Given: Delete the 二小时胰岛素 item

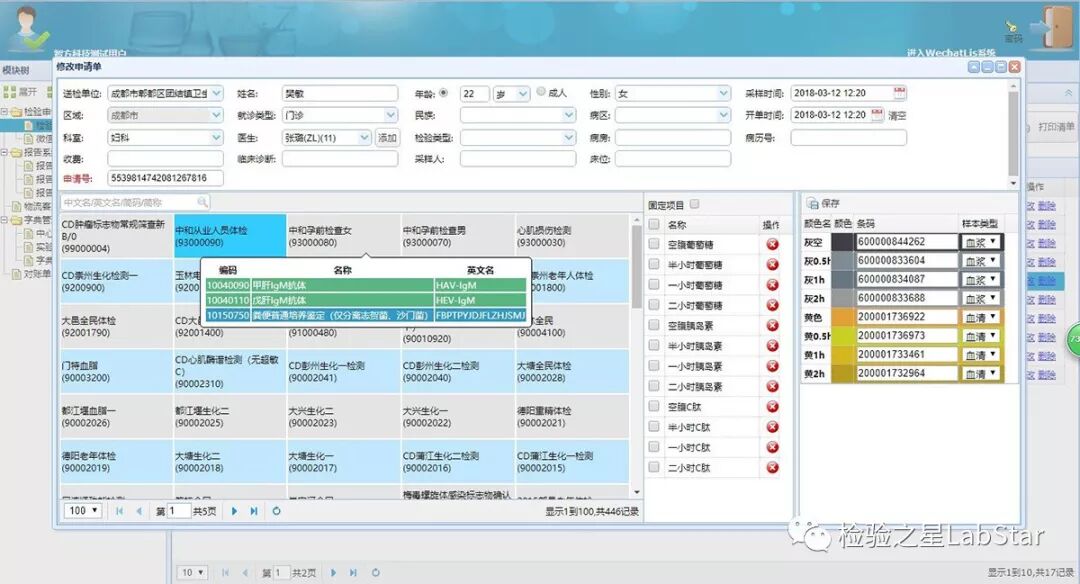Looking at the screenshot, I should pyautogui.click(x=772, y=386).
